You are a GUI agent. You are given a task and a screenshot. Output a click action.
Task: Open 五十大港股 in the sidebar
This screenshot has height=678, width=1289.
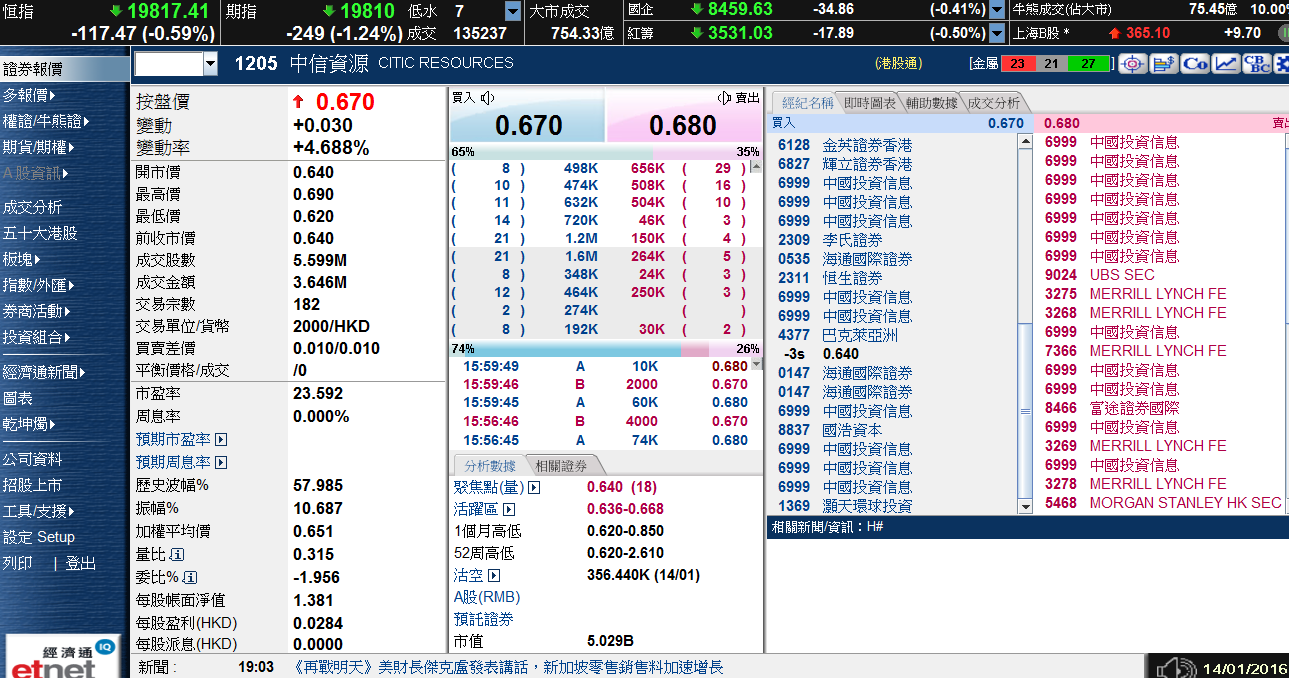pyautogui.click(x=40, y=233)
